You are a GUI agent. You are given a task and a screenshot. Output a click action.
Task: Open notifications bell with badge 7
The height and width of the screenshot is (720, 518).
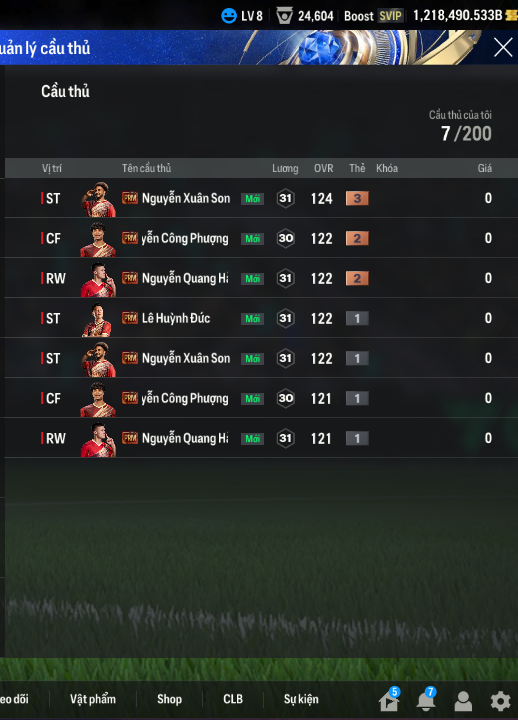pos(426,700)
